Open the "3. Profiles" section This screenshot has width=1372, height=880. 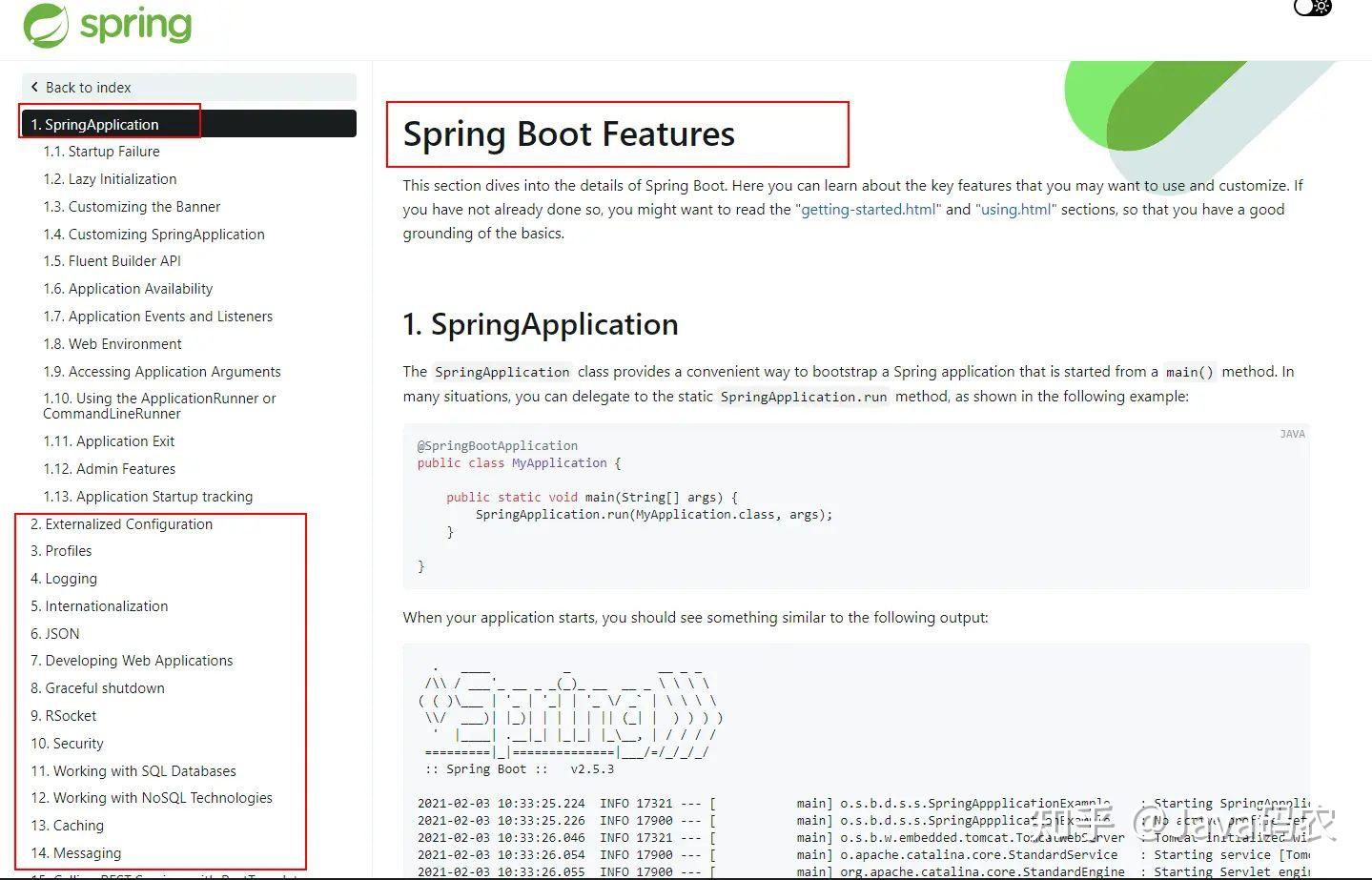pos(61,550)
